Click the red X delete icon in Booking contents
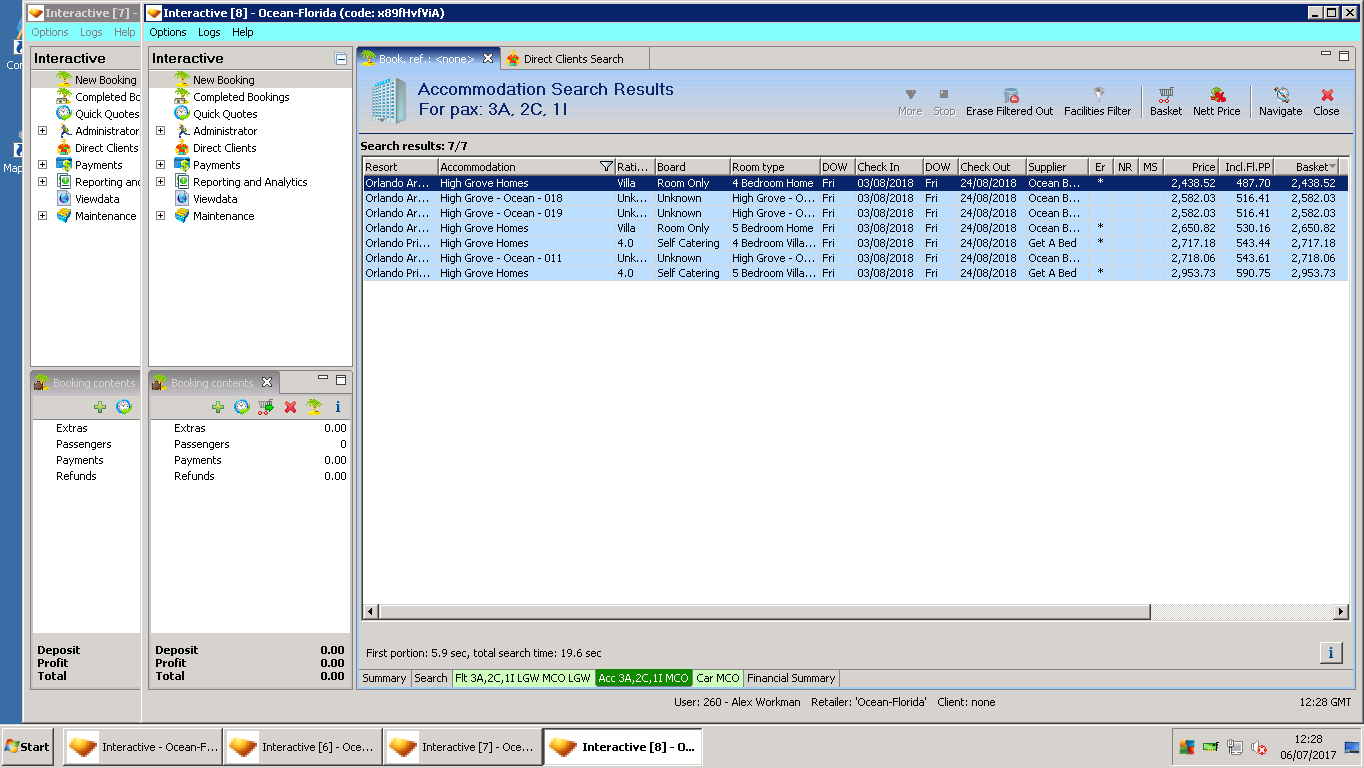This screenshot has width=1364, height=768. point(290,407)
